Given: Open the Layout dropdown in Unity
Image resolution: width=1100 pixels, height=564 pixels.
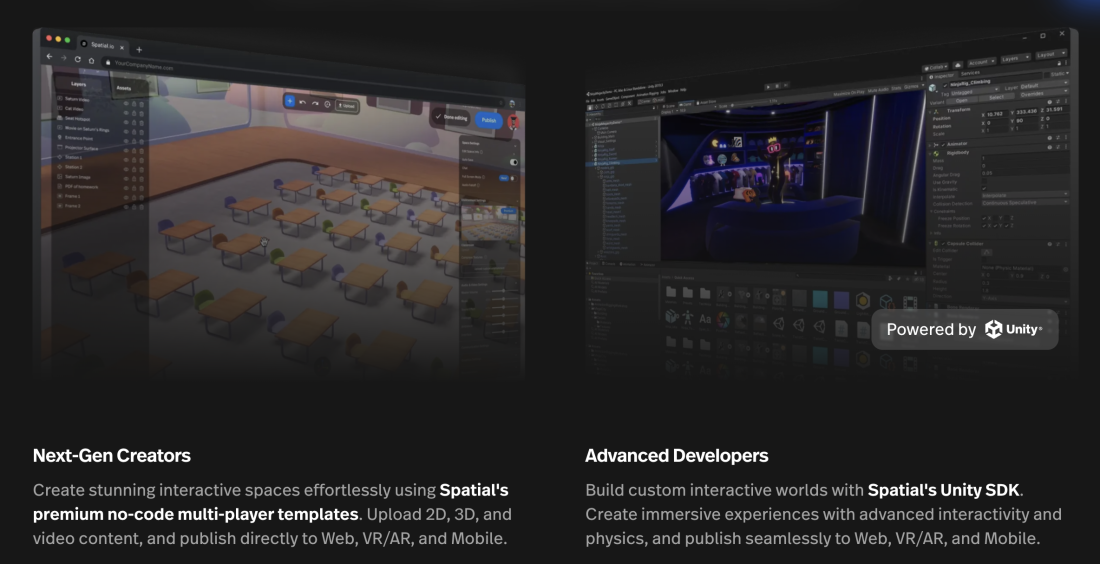Looking at the screenshot, I should click(1052, 54).
